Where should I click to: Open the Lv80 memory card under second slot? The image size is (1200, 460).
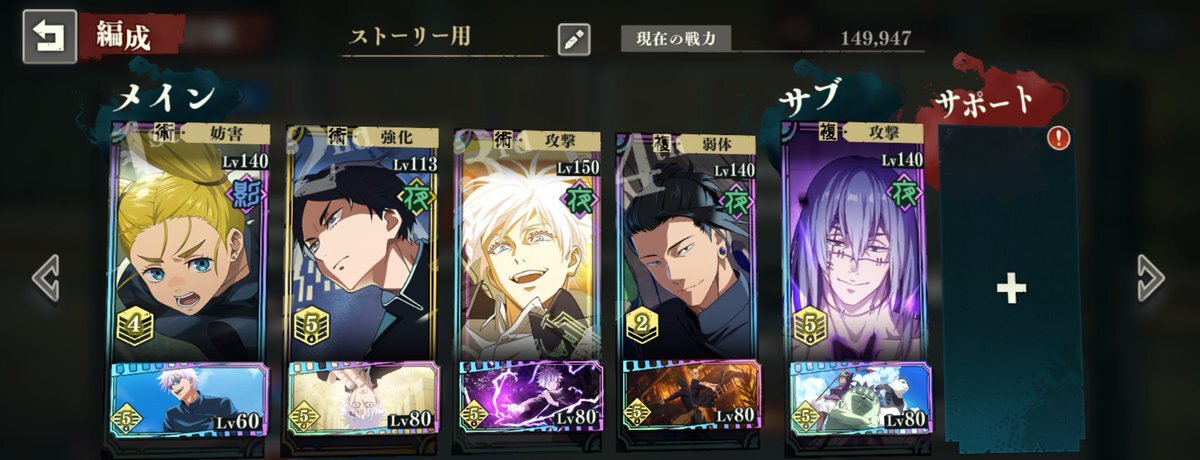click(362, 398)
